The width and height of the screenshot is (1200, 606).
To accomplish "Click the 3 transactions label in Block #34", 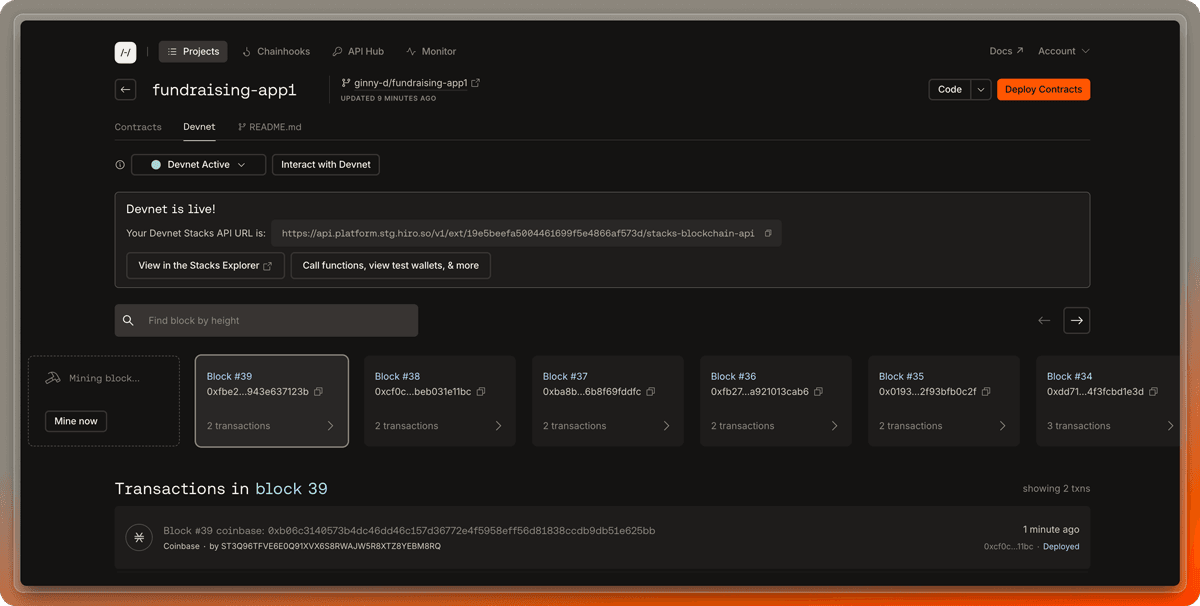I will coord(1078,426).
